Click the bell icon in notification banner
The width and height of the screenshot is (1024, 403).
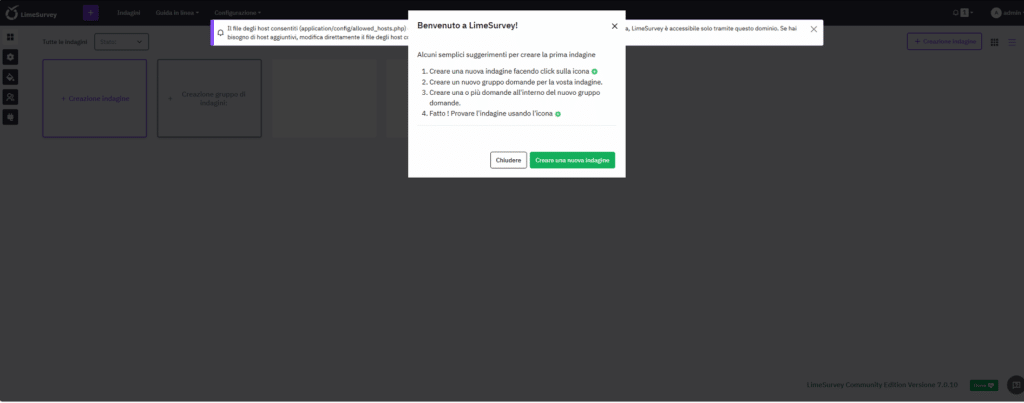point(221,33)
